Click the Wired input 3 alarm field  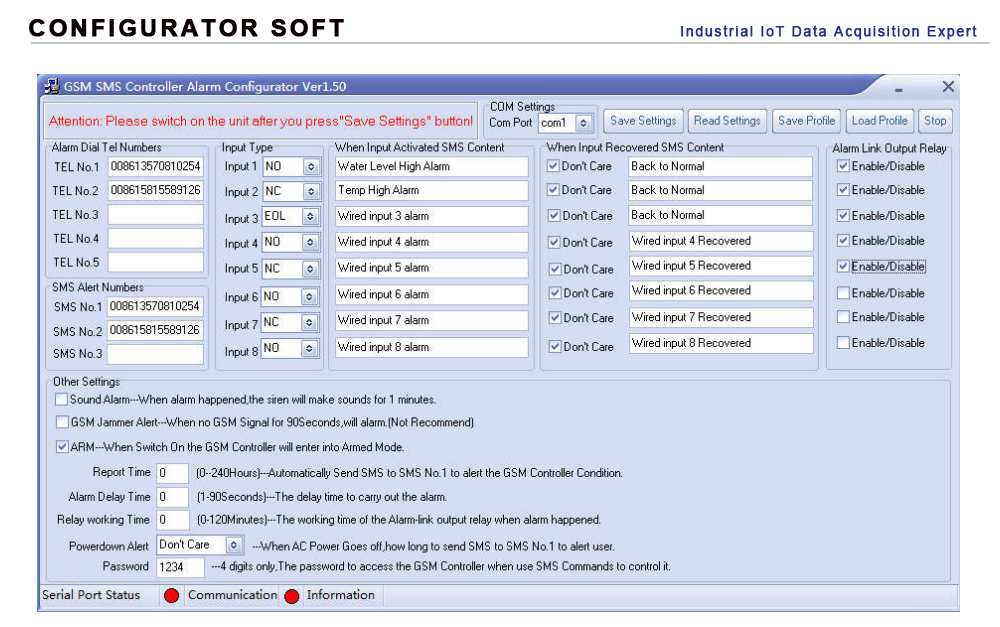[x=432, y=216]
